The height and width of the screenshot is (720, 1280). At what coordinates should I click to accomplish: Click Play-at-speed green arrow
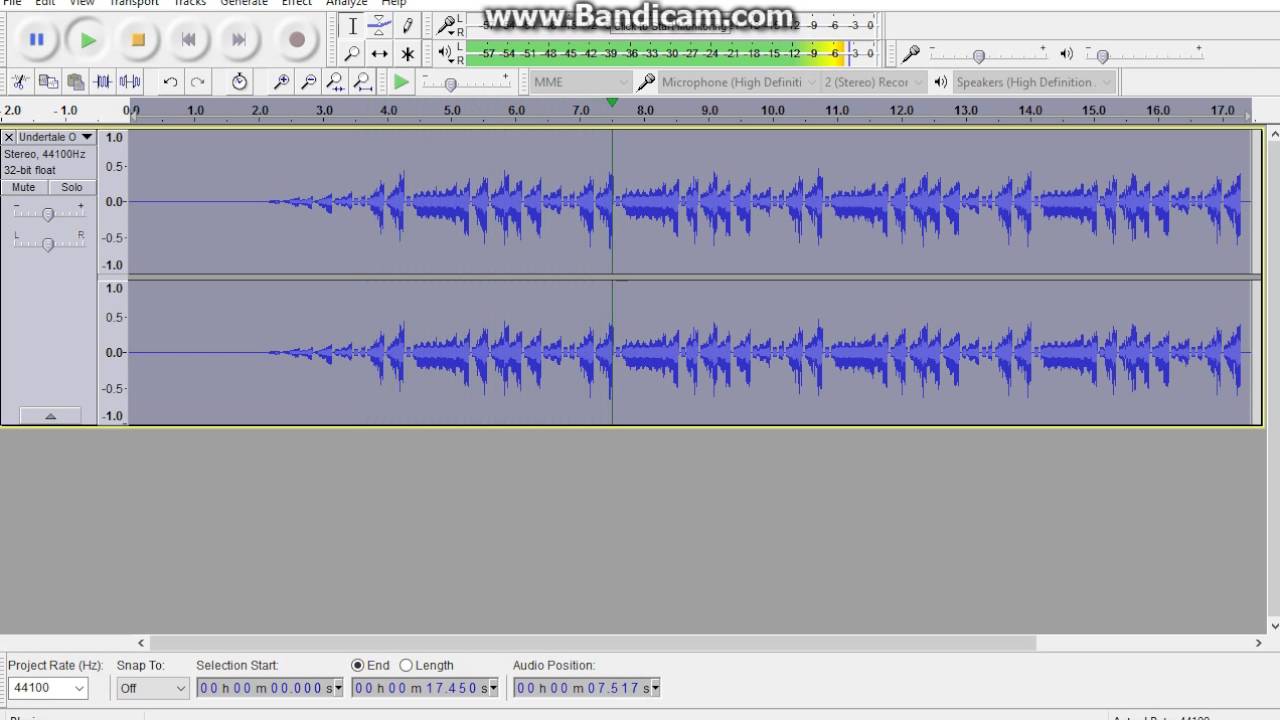pos(401,82)
